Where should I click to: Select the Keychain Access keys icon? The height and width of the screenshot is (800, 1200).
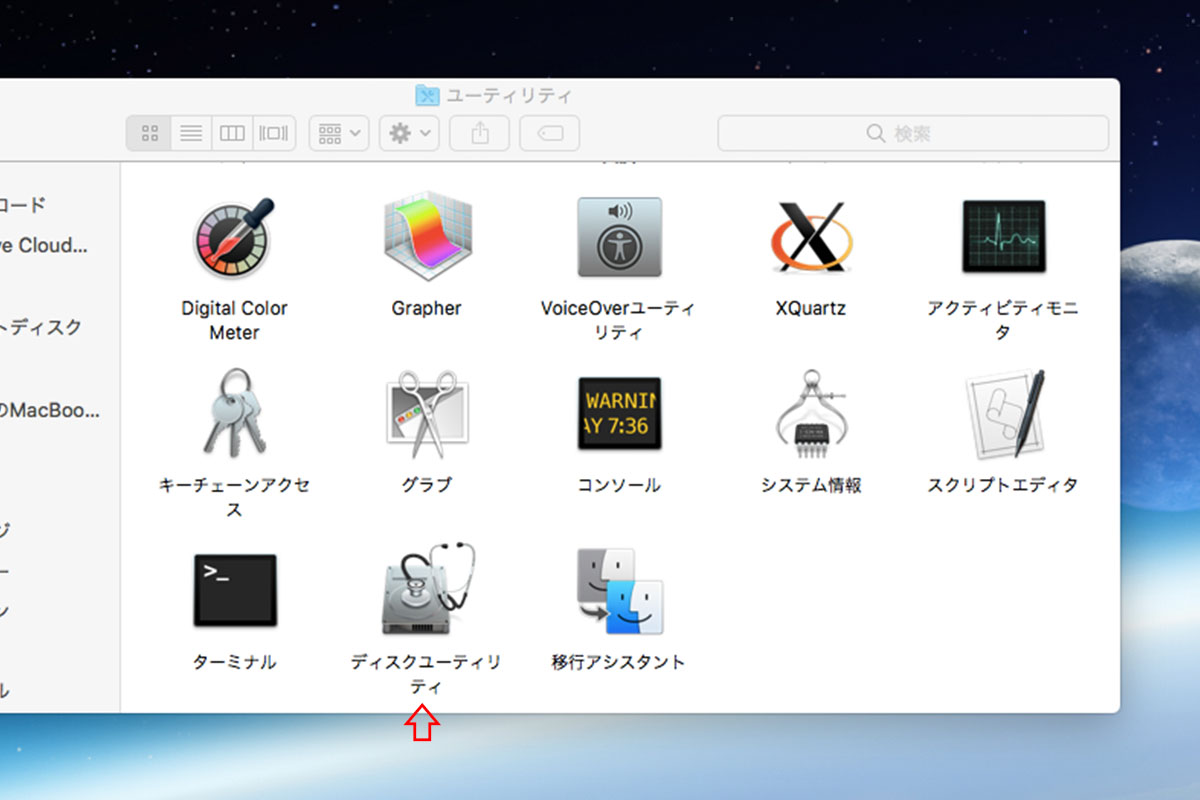pos(234,412)
